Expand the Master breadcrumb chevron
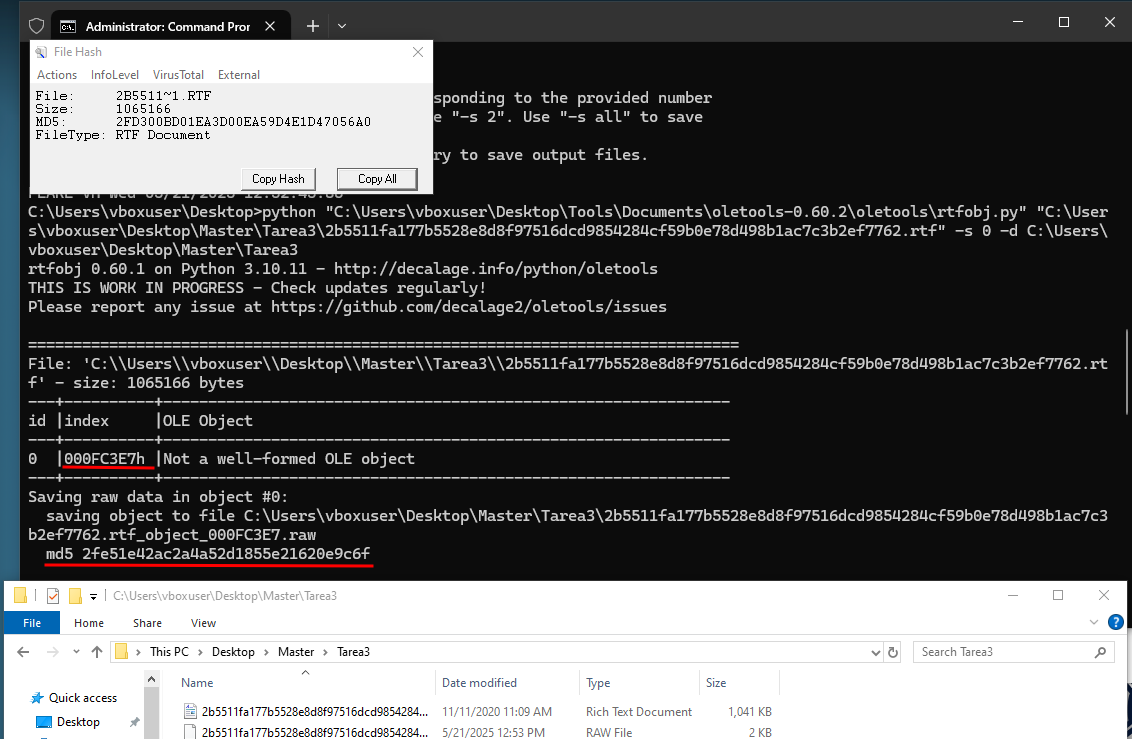This screenshot has height=739, width=1132. click(326, 652)
